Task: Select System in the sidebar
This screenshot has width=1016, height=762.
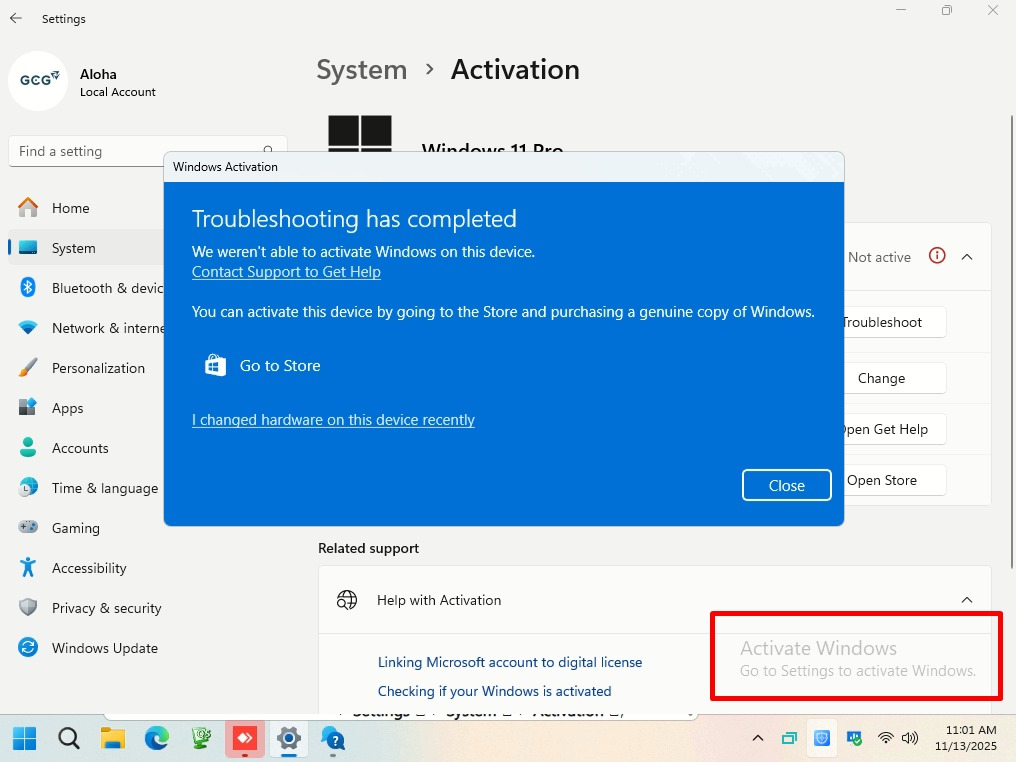Action: tap(86, 248)
